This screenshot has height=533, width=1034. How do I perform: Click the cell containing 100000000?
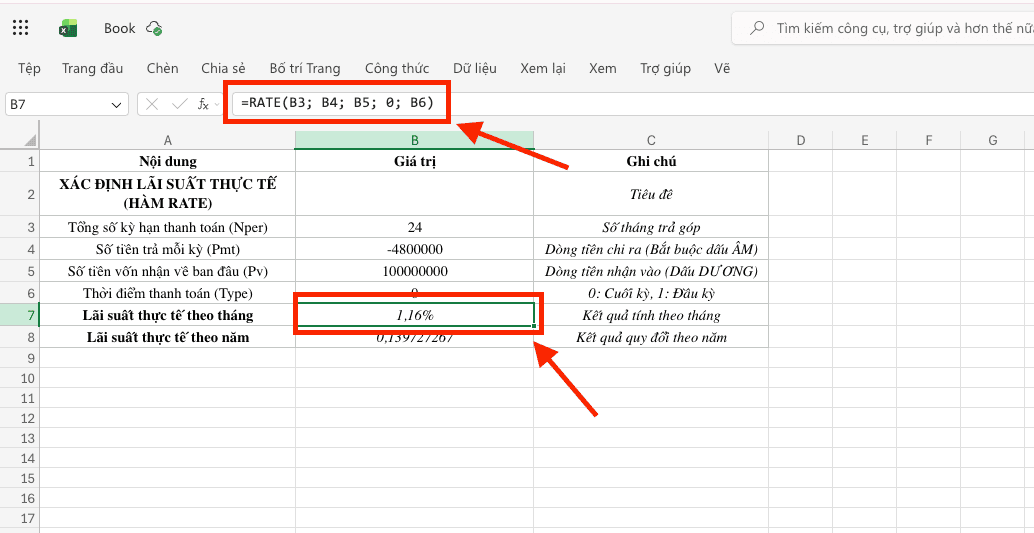(414, 271)
